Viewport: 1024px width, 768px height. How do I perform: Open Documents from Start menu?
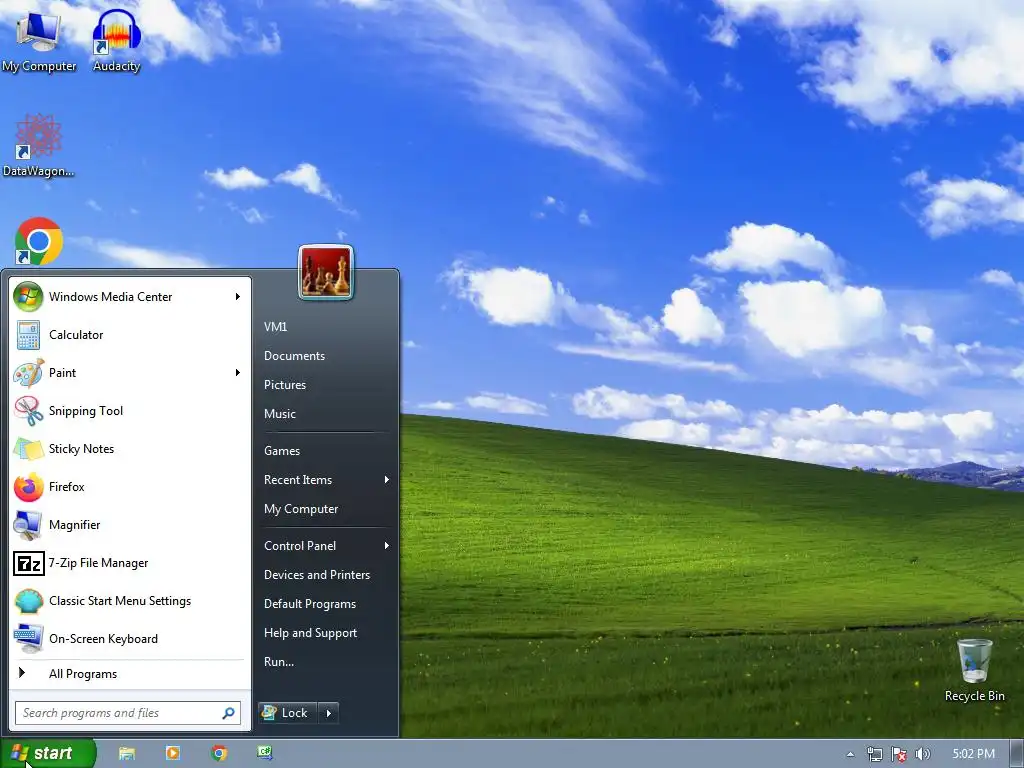(294, 356)
